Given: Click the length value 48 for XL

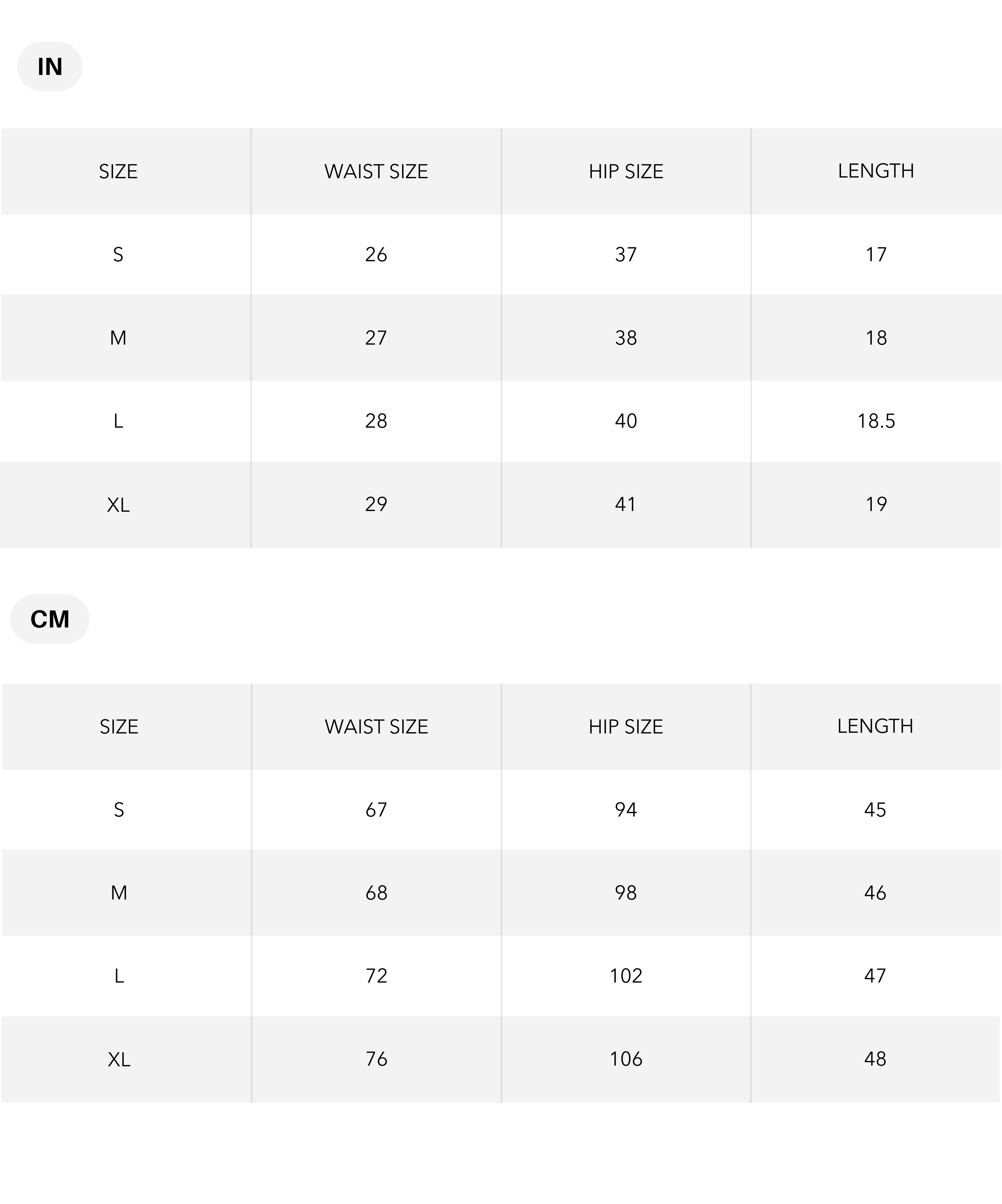Looking at the screenshot, I should pos(875,1059).
